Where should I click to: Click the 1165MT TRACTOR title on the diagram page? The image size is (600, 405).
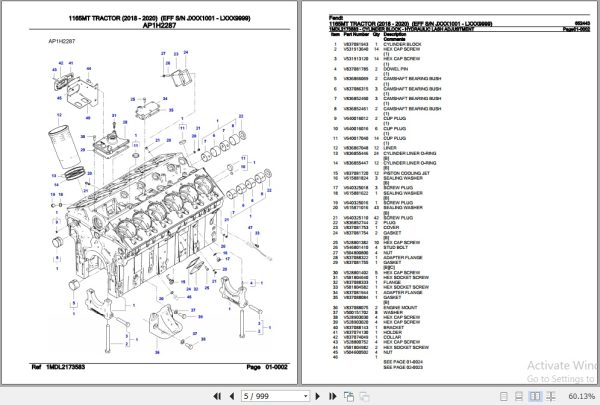[x=159, y=18]
